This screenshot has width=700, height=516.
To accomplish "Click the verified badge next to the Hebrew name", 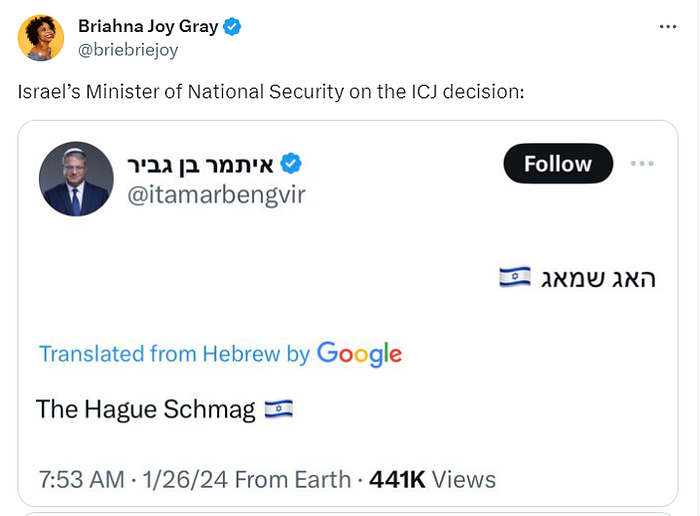I will click(291, 163).
